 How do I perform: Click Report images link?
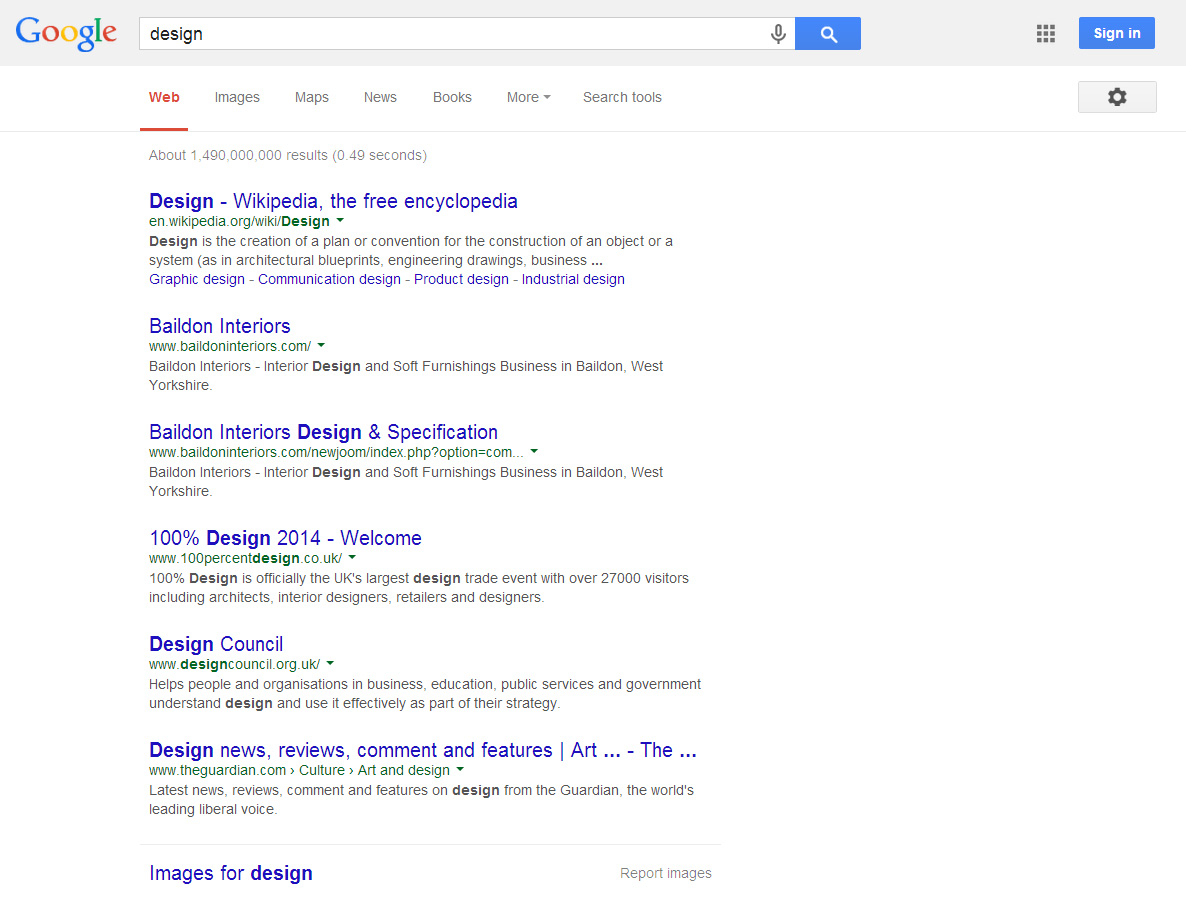click(x=666, y=873)
